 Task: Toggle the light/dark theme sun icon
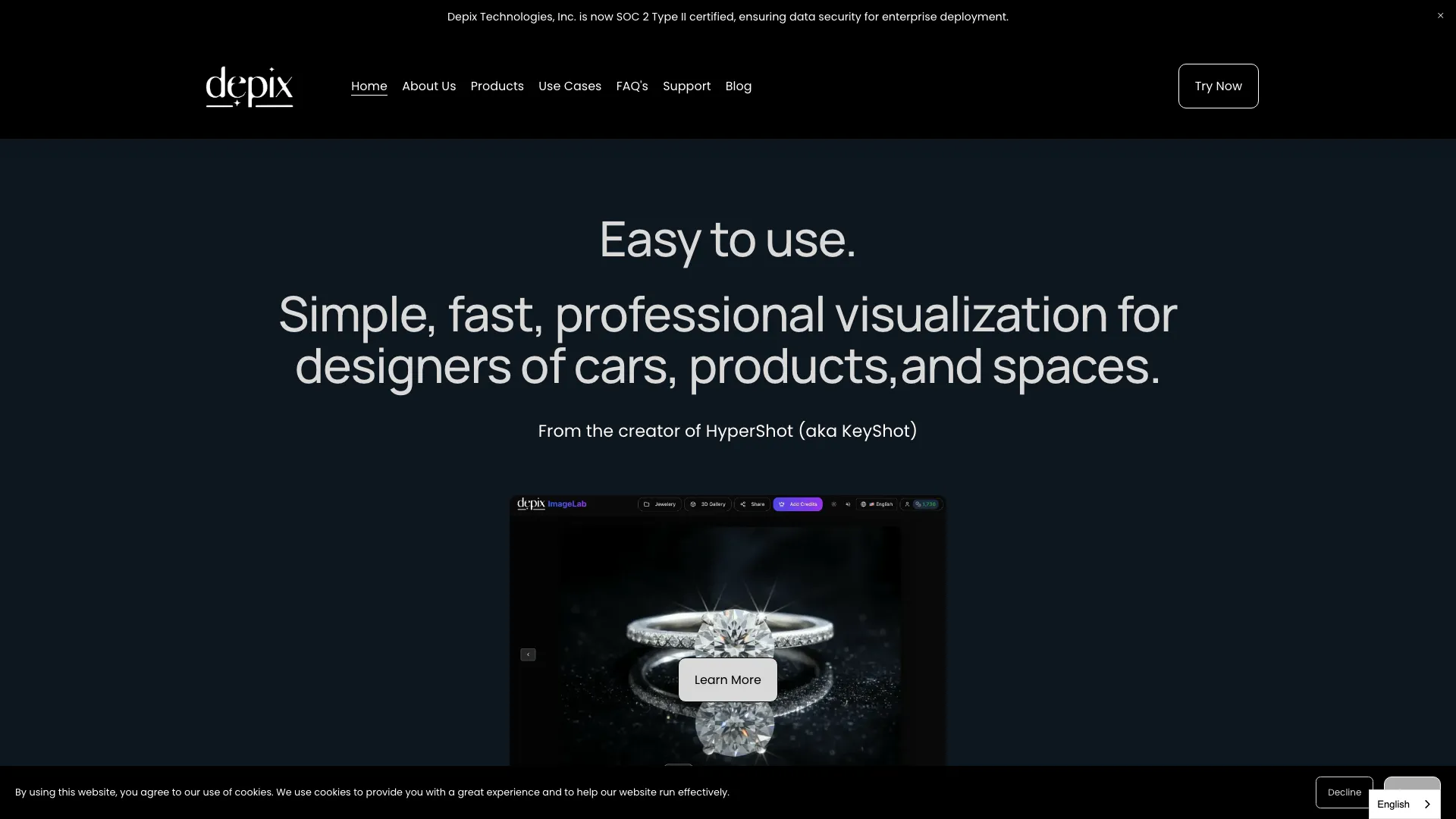coord(833,504)
